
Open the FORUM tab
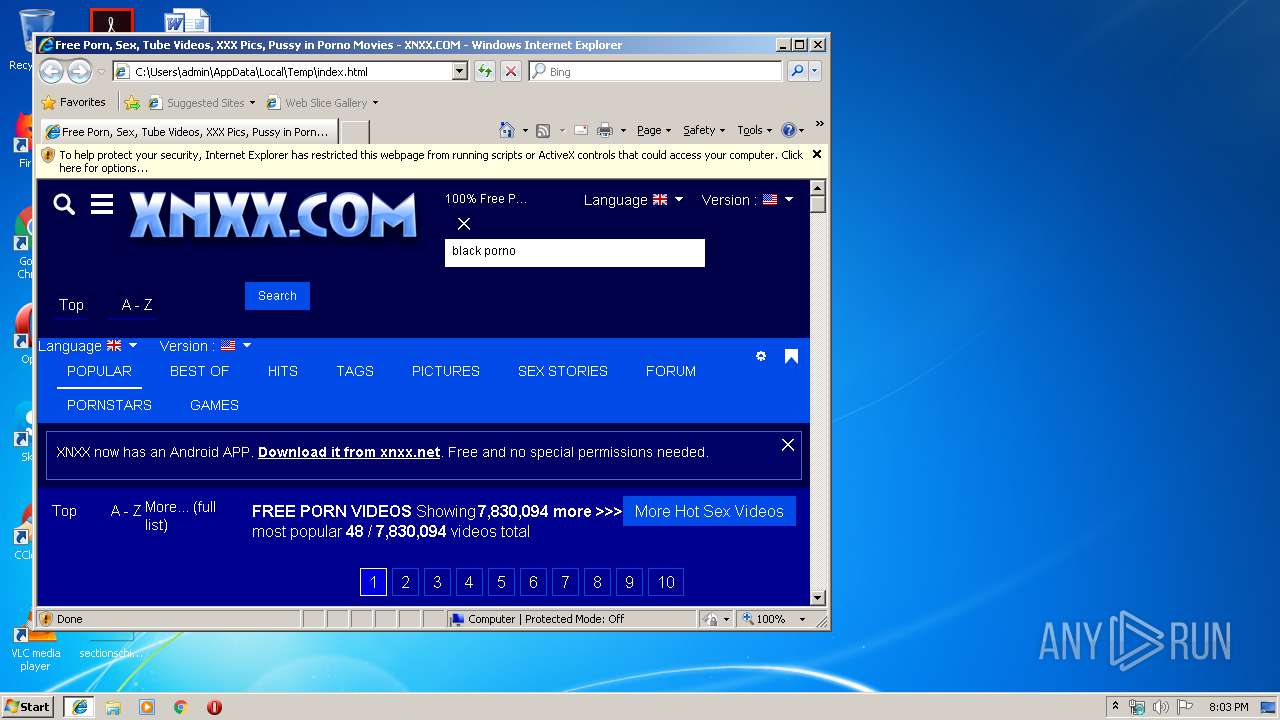click(x=671, y=371)
